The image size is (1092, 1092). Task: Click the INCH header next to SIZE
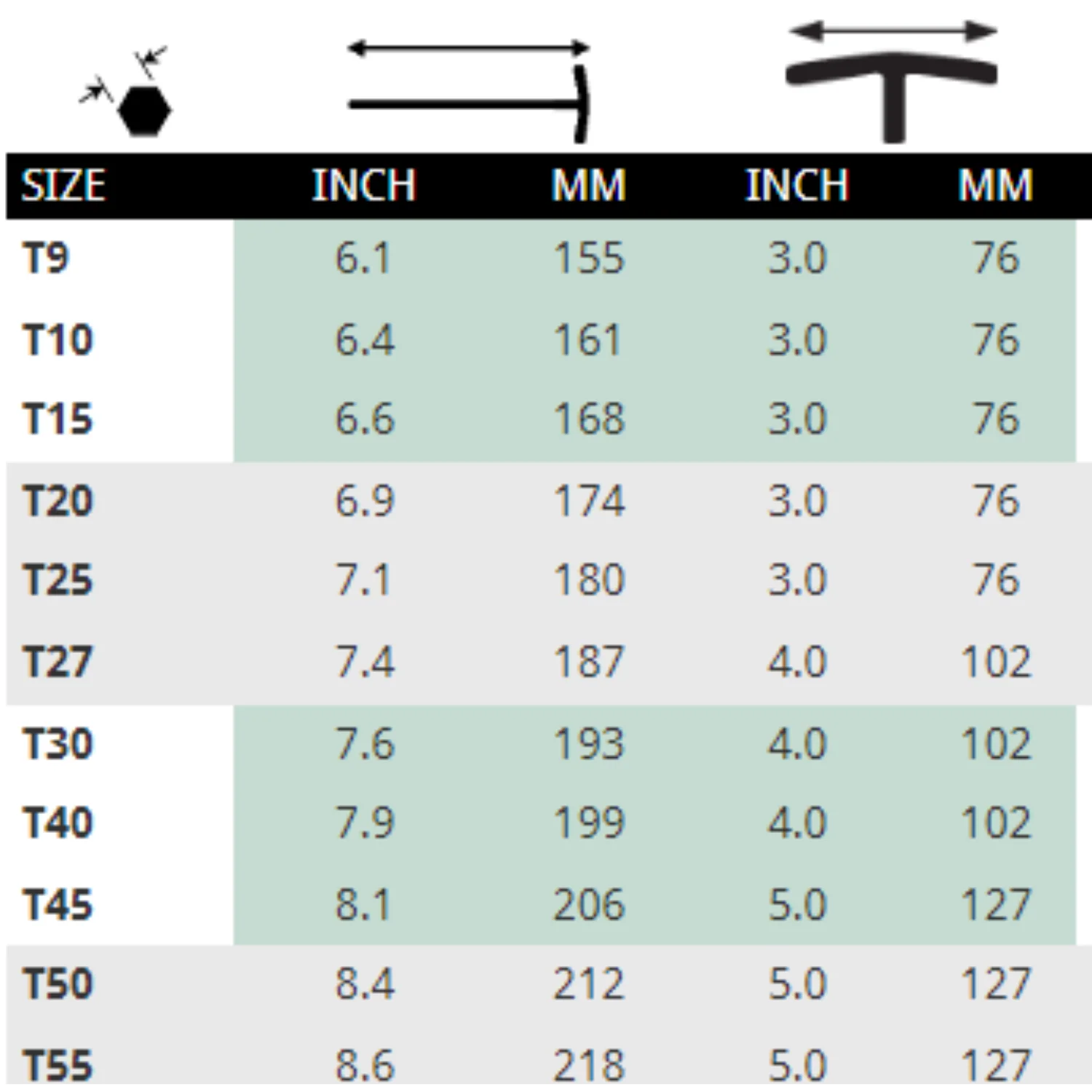pos(364,186)
